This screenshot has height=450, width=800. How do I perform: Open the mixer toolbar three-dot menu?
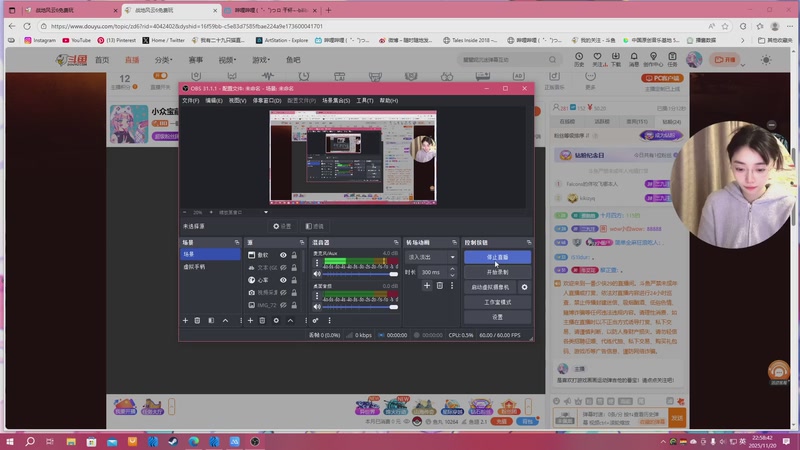pyautogui.click(x=329, y=320)
